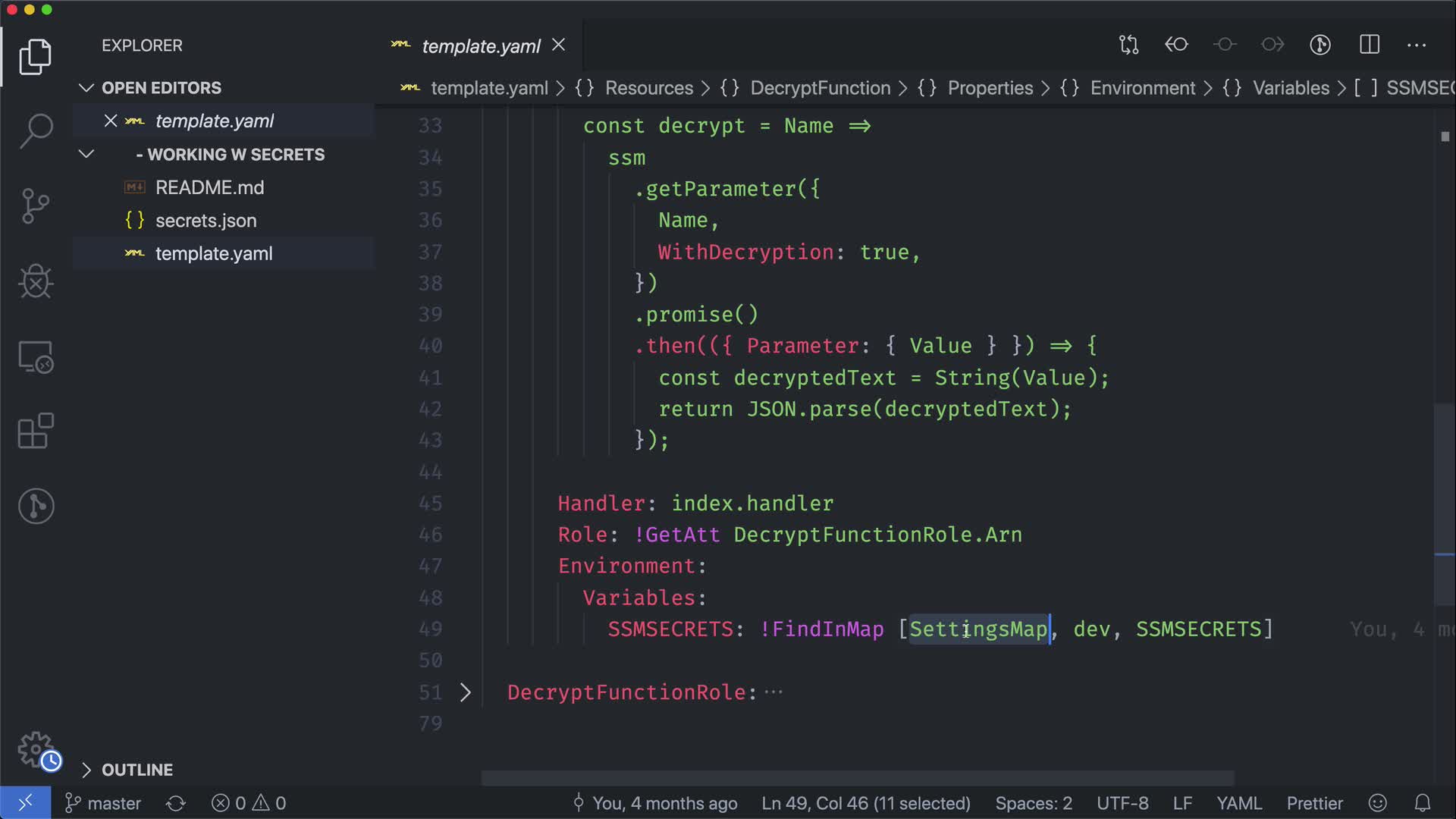Click the YAML language mode button
The width and height of the screenshot is (1456, 819).
1238,803
